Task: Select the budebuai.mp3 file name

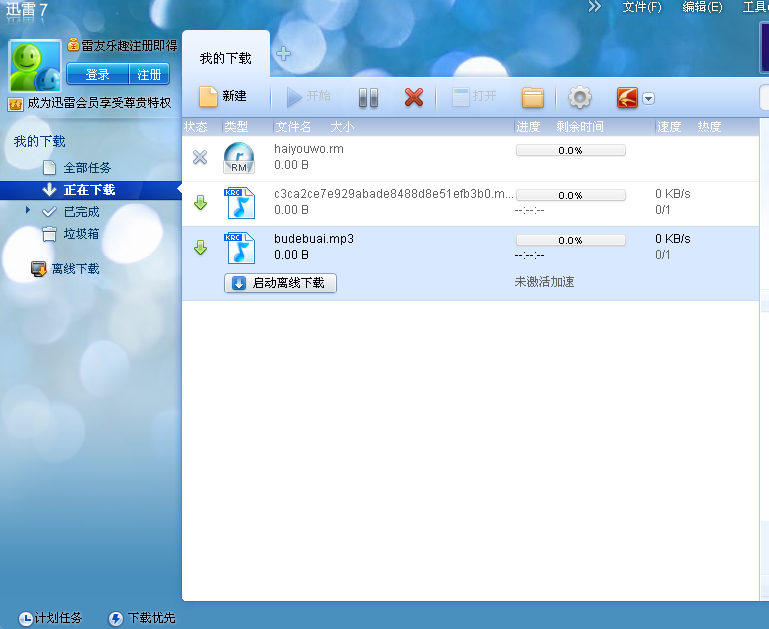Action: click(x=314, y=239)
